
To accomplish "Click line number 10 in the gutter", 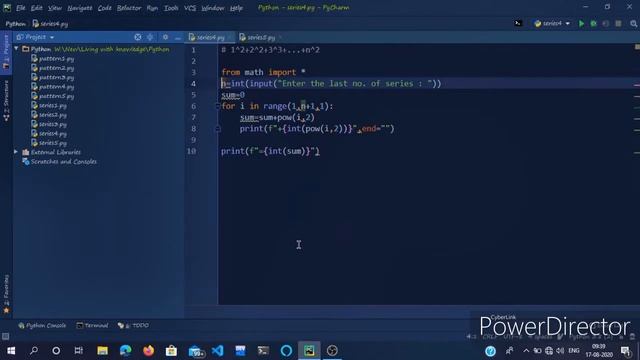I will pos(191,151).
